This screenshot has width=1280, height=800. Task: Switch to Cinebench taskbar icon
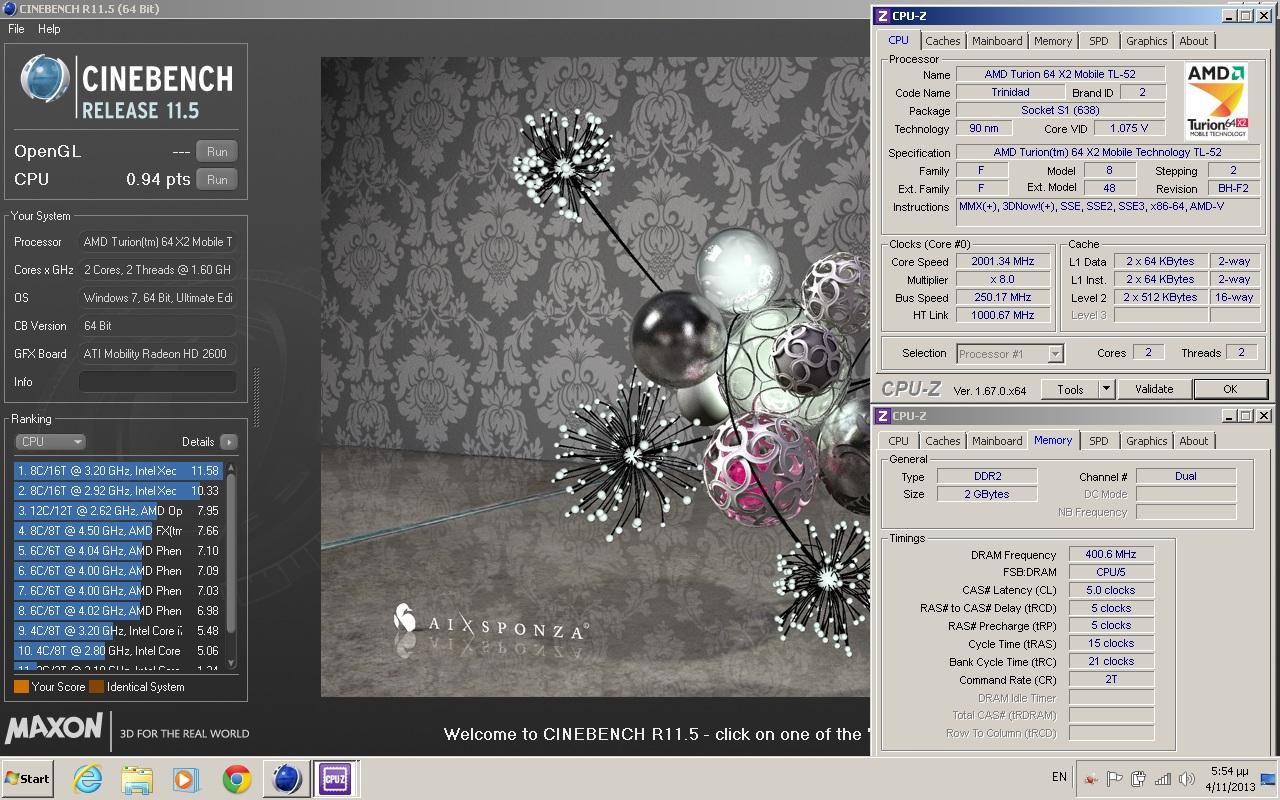point(287,779)
